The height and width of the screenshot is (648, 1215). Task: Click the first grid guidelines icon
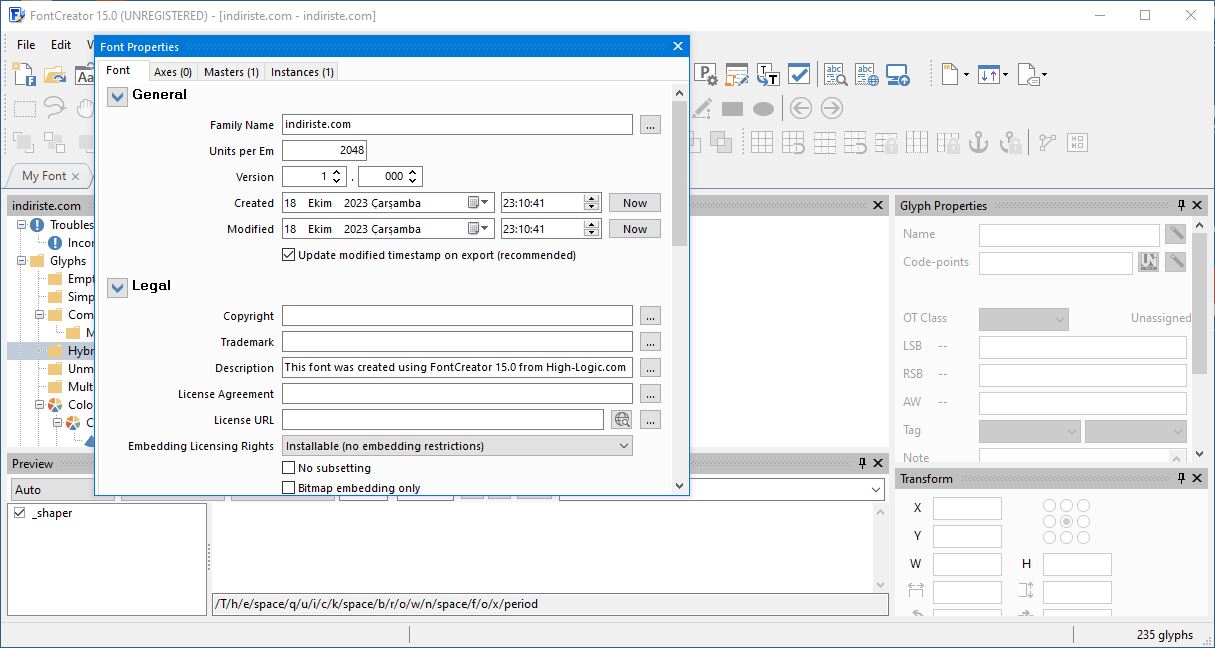pyautogui.click(x=762, y=142)
